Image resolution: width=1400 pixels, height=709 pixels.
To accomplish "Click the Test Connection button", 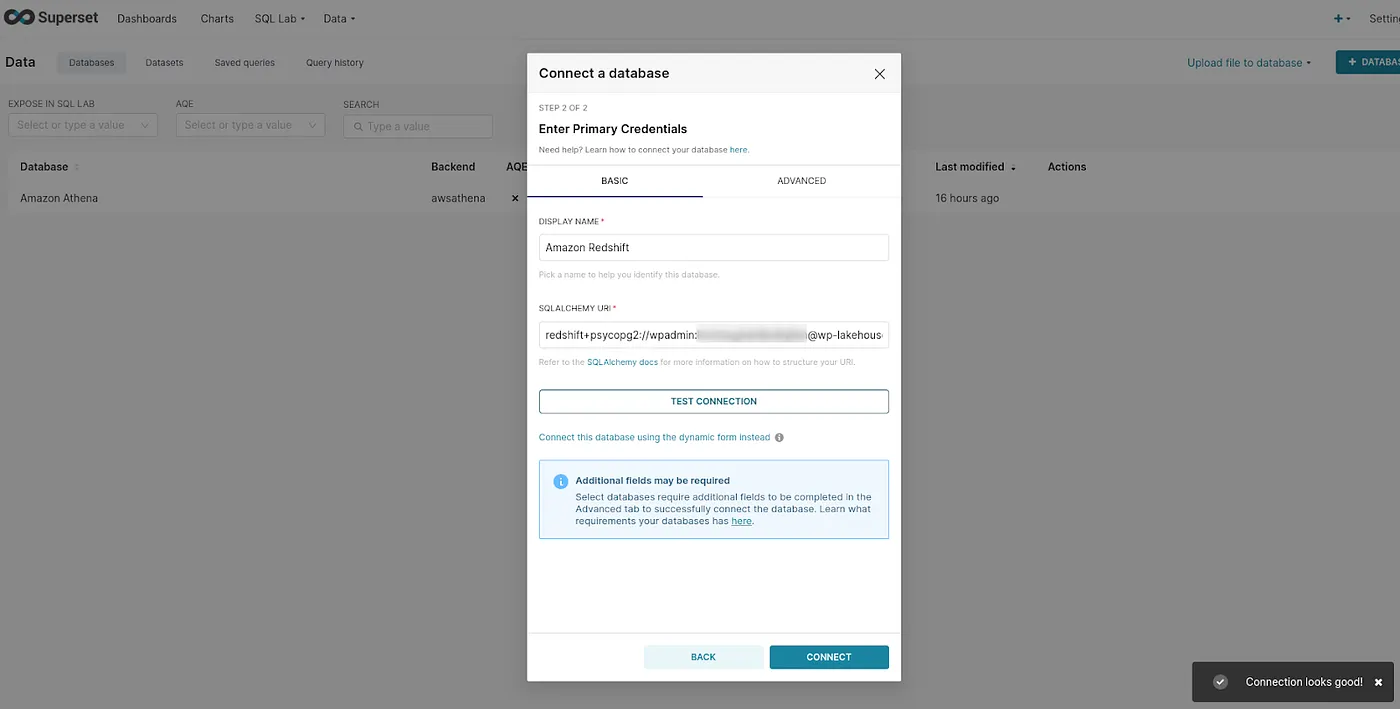I will point(714,401).
